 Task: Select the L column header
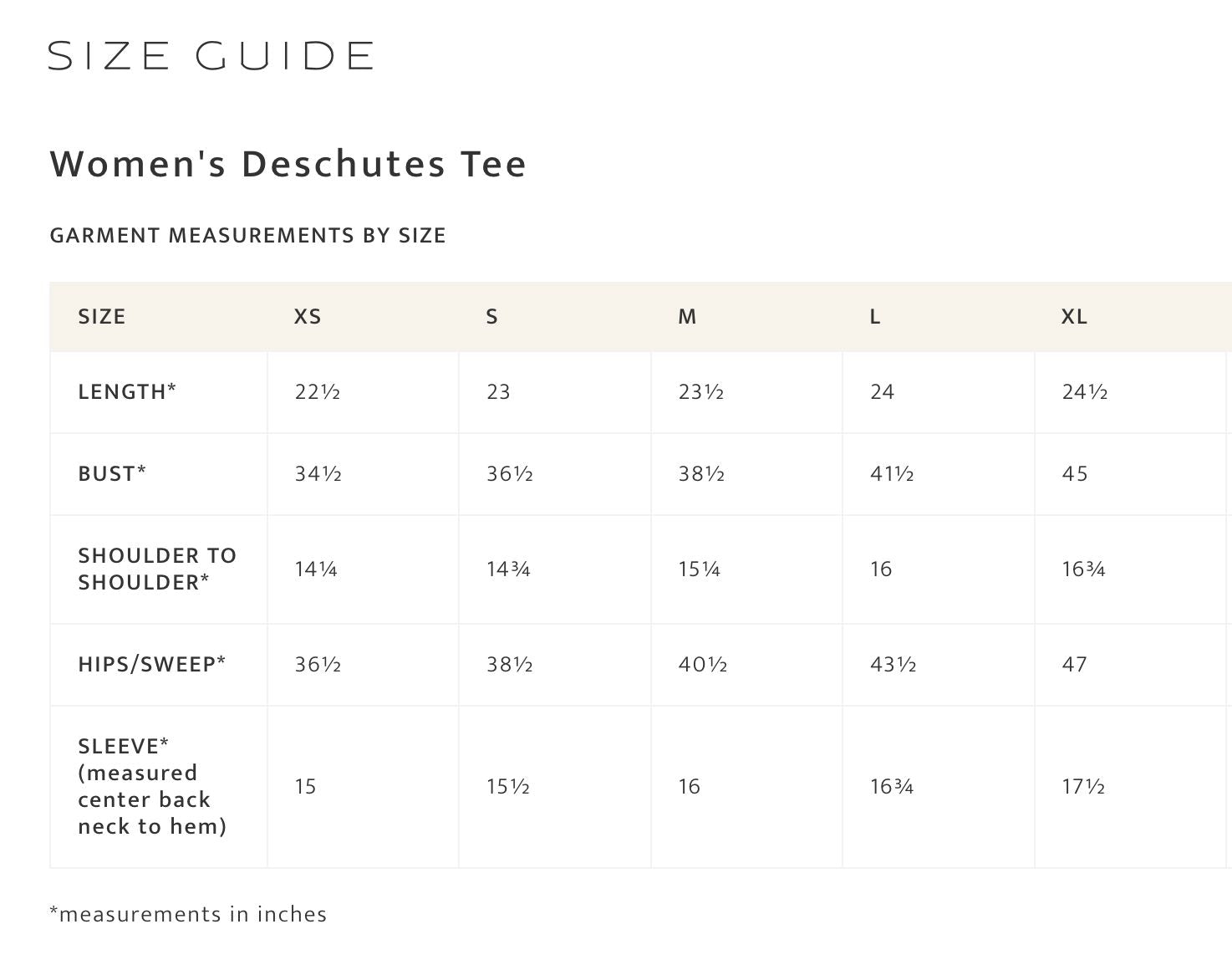point(875,317)
